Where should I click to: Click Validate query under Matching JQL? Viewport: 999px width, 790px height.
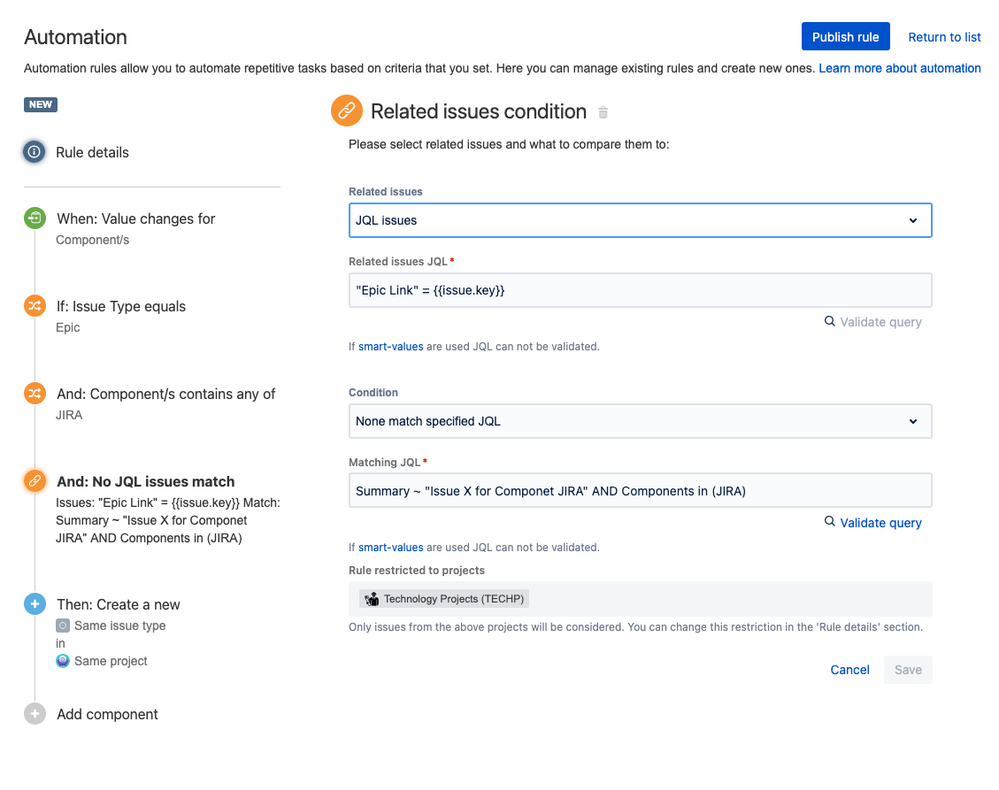[873, 522]
